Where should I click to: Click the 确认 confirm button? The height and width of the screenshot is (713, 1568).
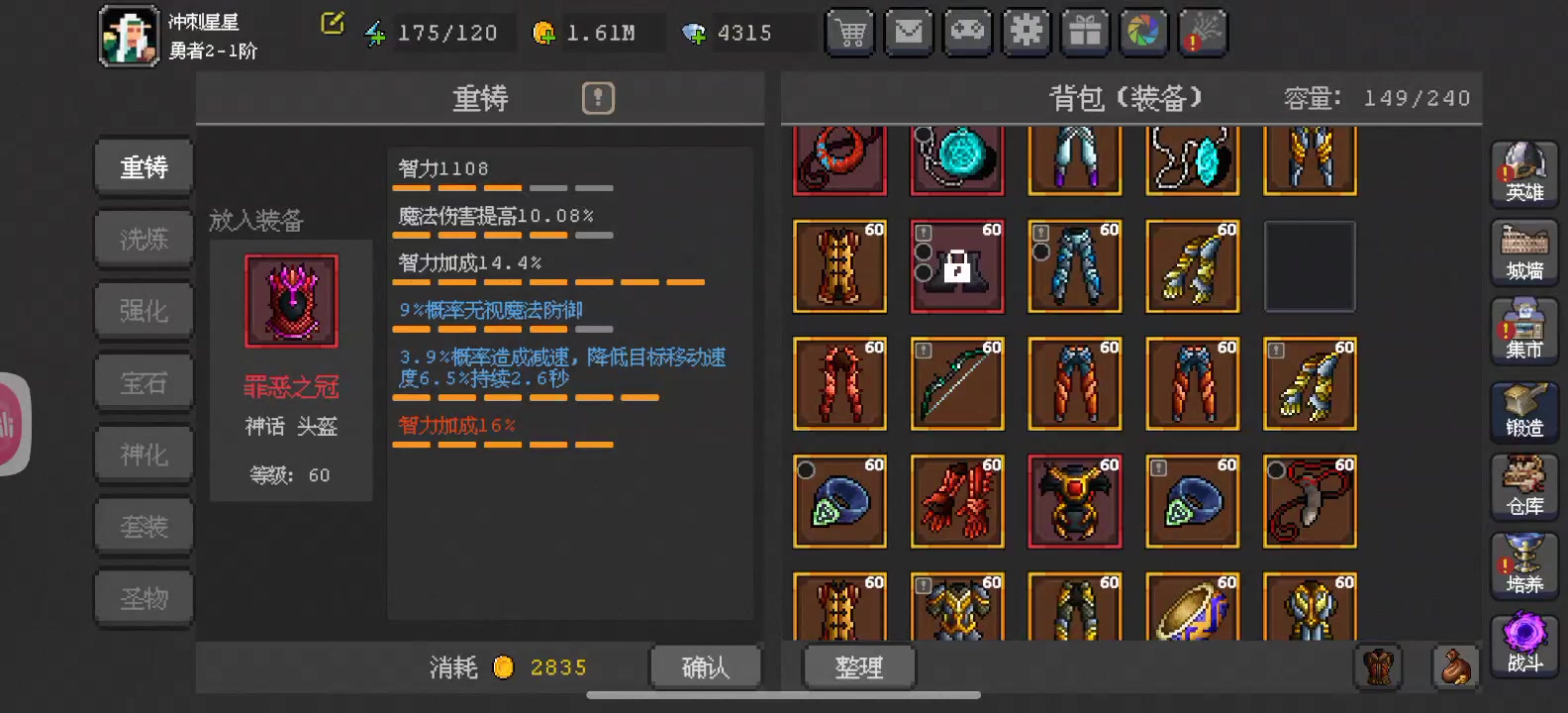tap(706, 667)
